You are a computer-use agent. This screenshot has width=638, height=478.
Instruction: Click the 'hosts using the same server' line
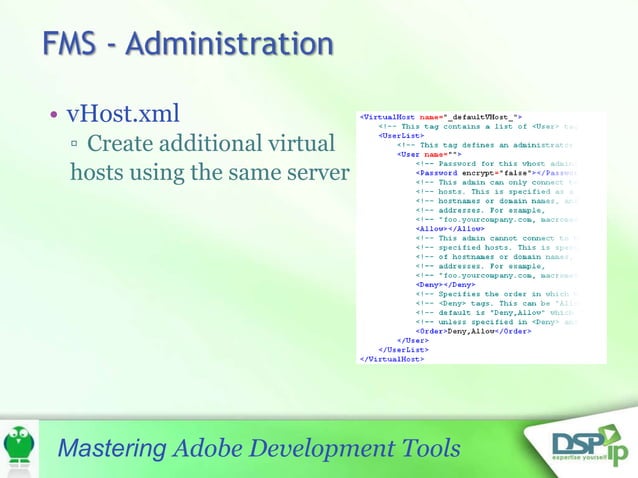[210, 172]
